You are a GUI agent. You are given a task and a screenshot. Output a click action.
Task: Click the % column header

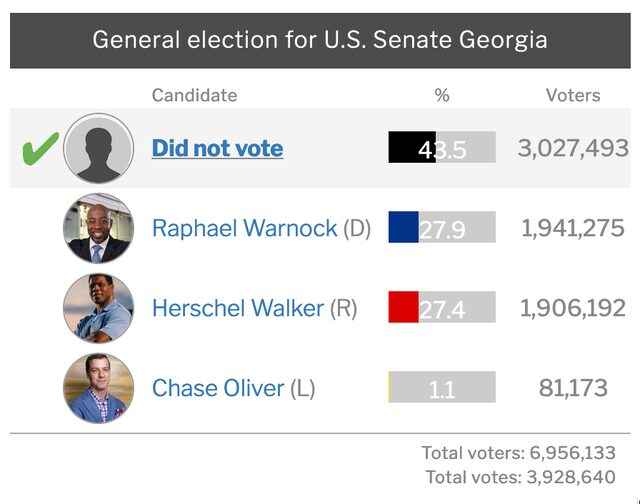click(442, 95)
